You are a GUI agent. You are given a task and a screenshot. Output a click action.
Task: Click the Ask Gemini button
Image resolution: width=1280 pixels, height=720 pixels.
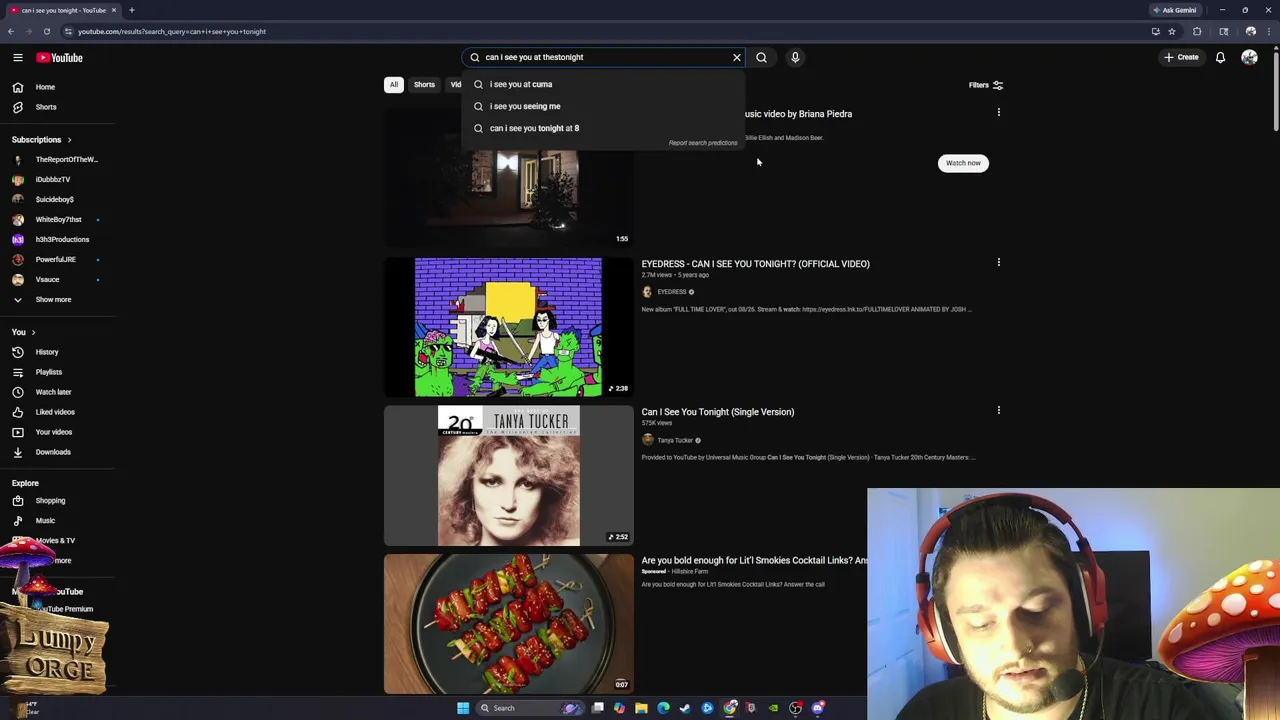click(x=1175, y=10)
